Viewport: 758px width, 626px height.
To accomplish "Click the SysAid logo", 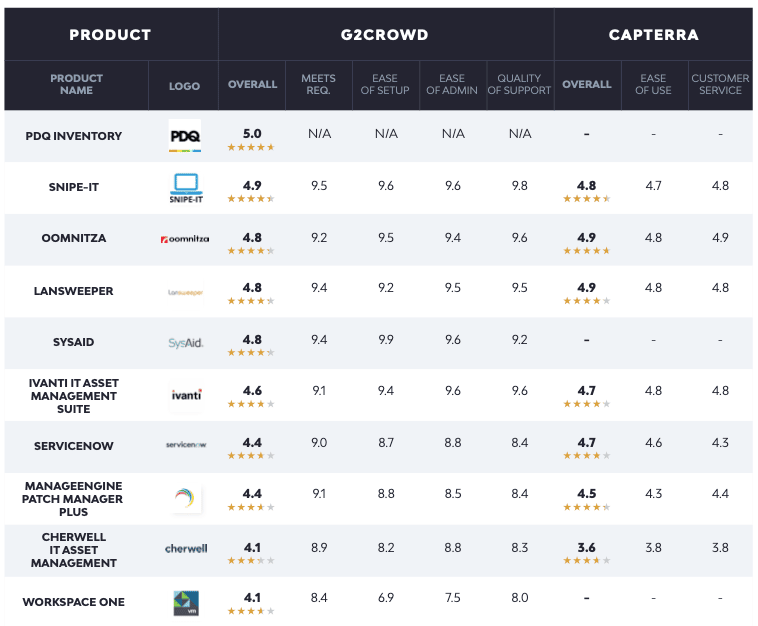I will pos(186,343).
